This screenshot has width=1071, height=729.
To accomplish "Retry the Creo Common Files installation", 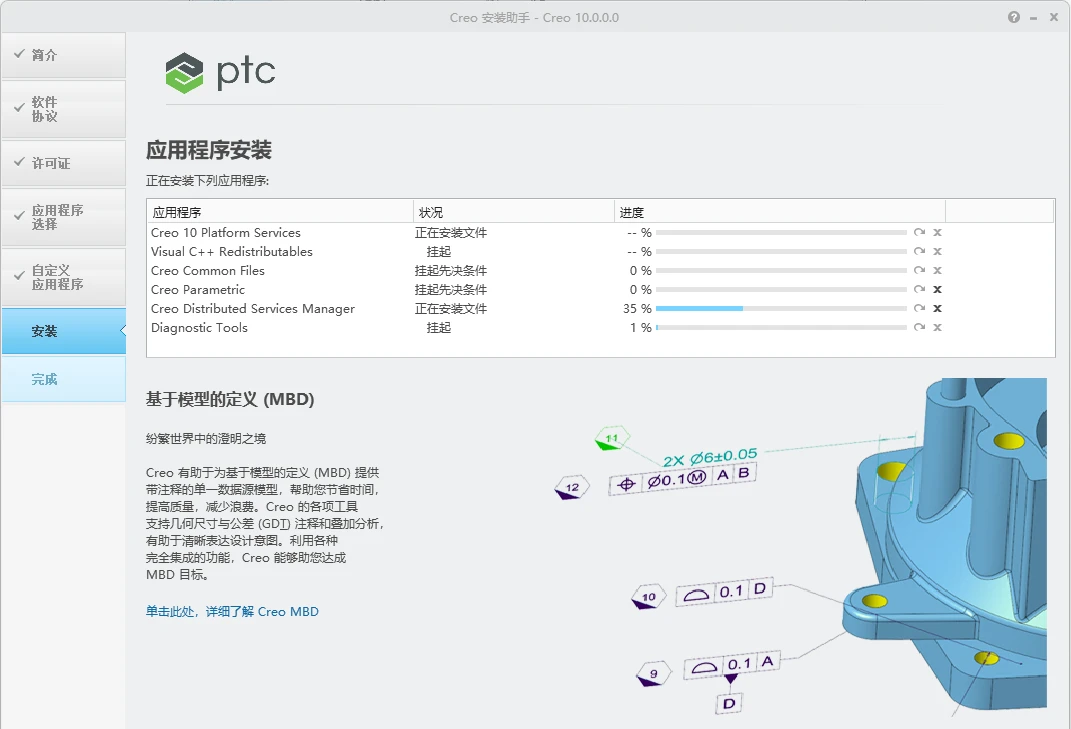I will coord(919,270).
